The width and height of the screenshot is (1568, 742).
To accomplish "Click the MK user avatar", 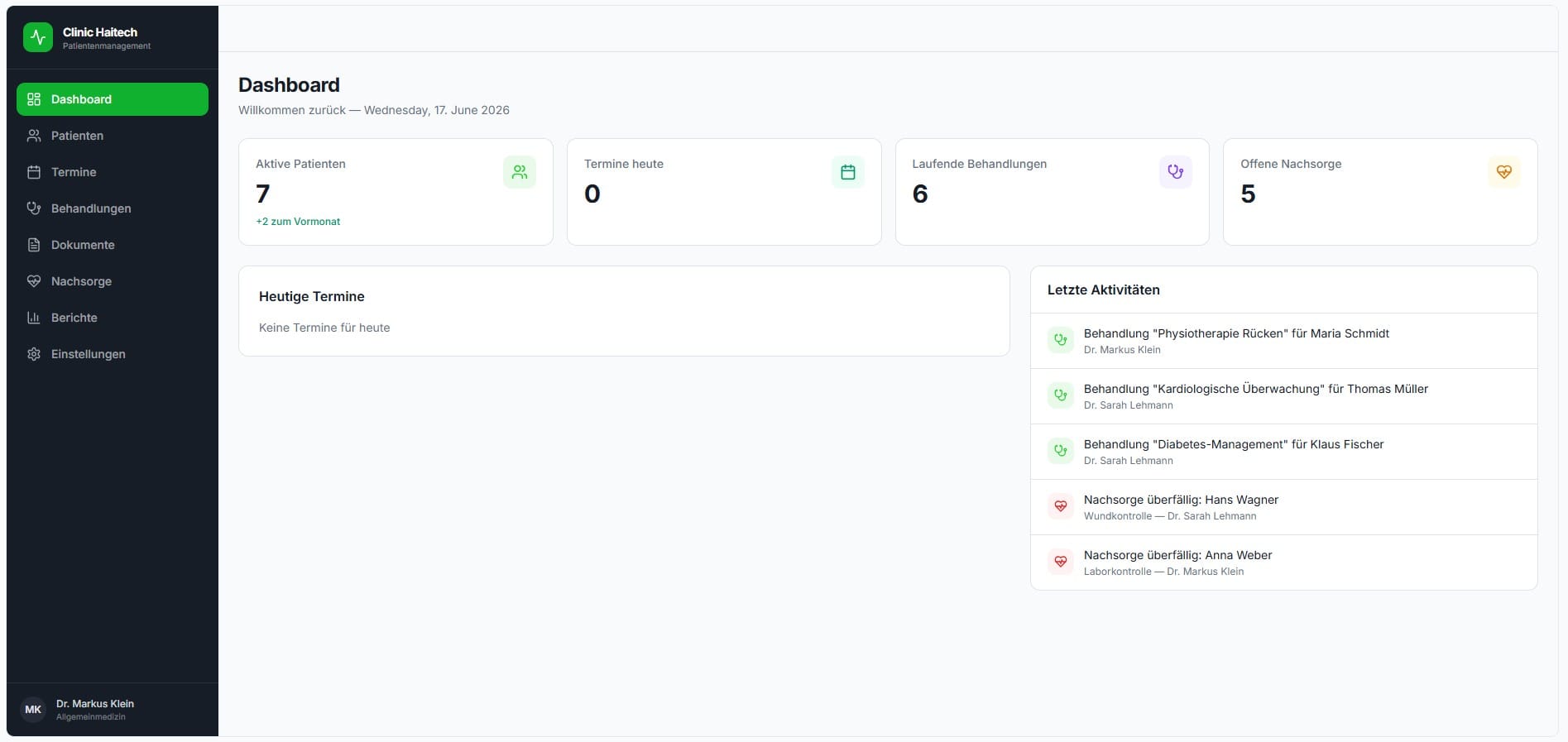I will coord(33,710).
